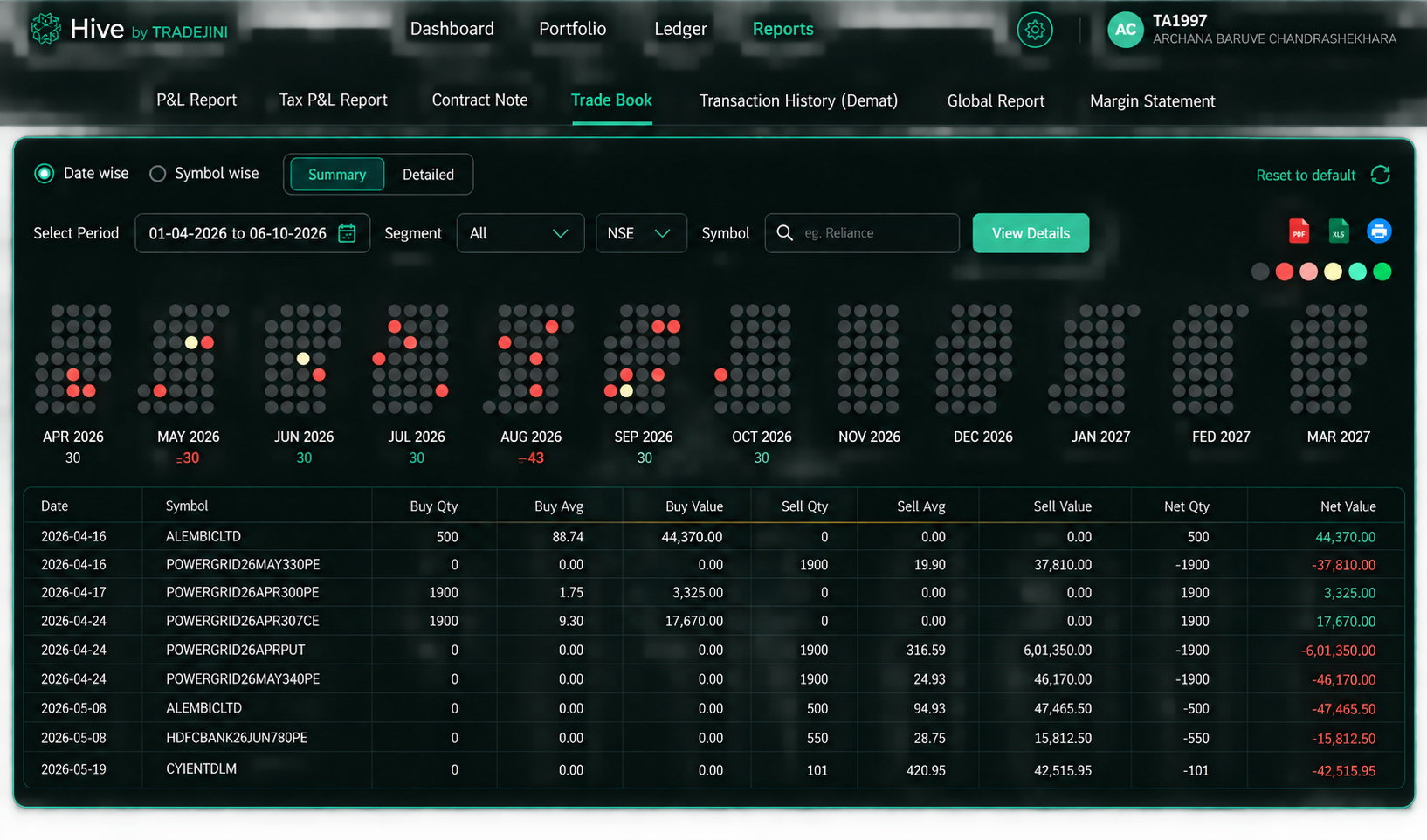Image resolution: width=1427 pixels, height=840 pixels.
Task: Sort by the Symbol column header
Action: tap(187, 506)
